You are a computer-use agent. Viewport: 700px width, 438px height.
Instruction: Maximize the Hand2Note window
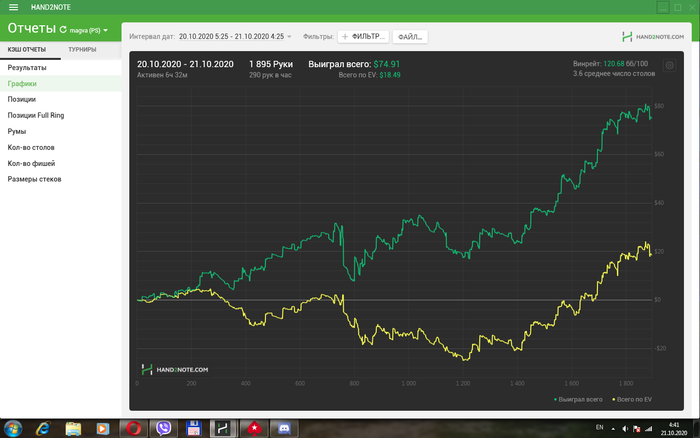[x=678, y=8]
